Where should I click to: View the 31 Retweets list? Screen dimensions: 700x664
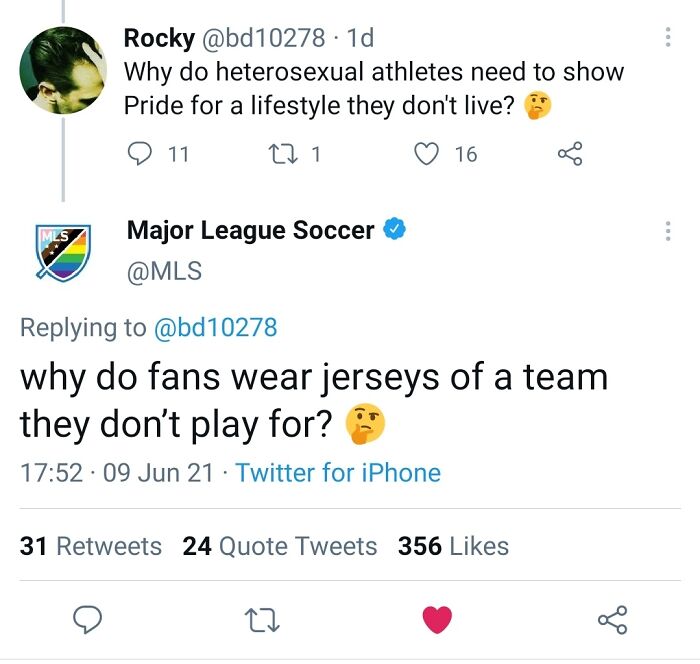(90, 546)
